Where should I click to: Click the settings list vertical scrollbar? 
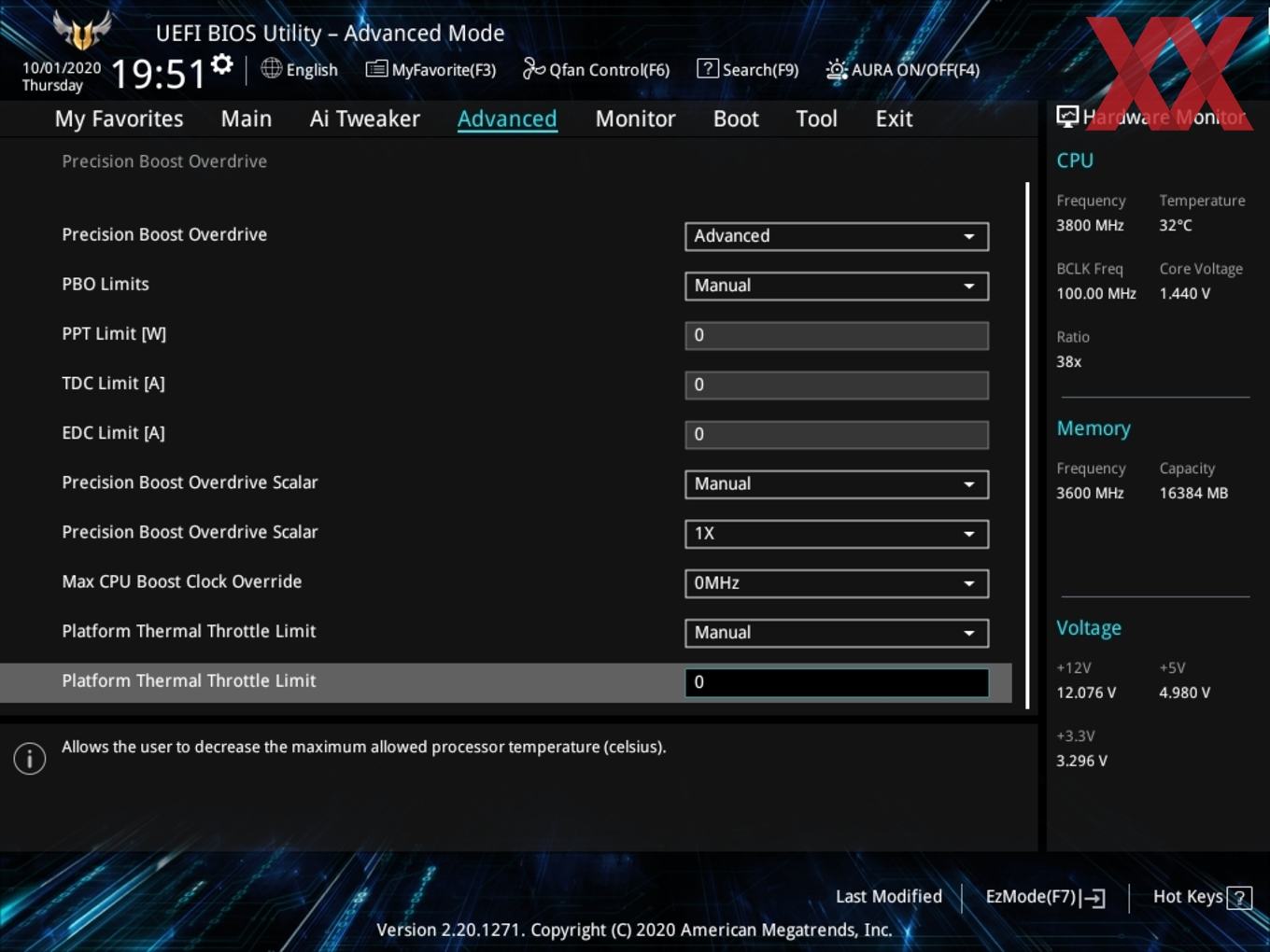[1027, 445]
